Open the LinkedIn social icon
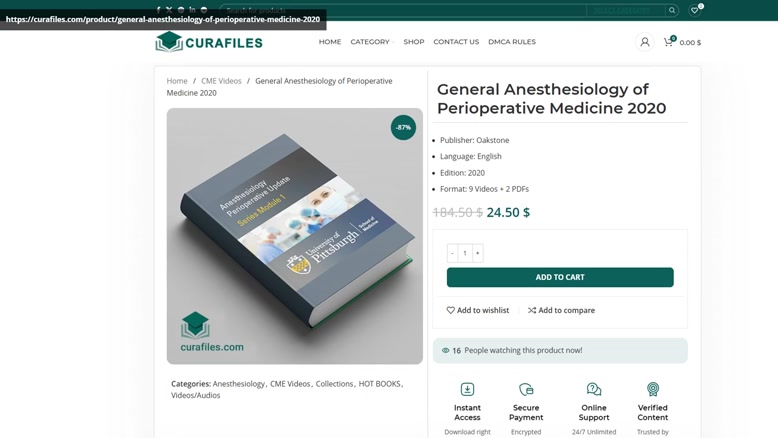The height and width of the screenshot is (438, 778). (192, 10)
